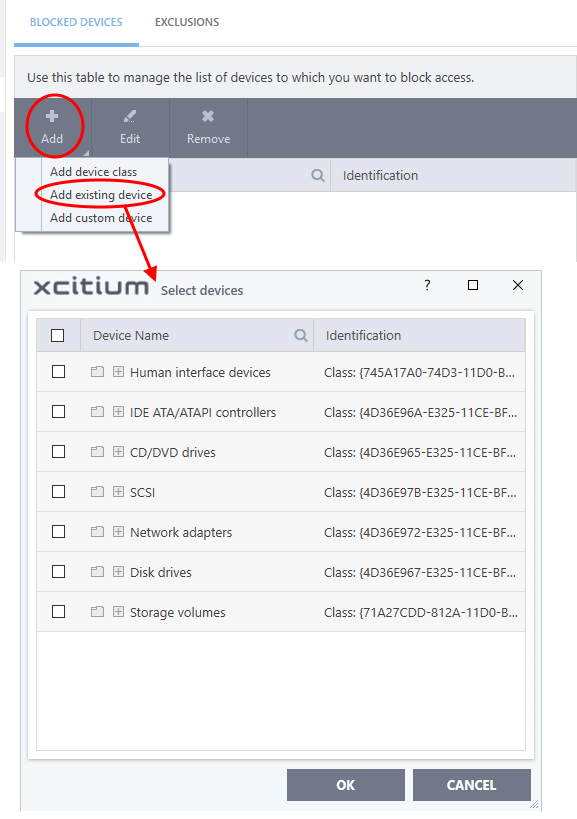Expand the SCSI device tree node
This screenshot has width=577, height=819.
point(119,492)
